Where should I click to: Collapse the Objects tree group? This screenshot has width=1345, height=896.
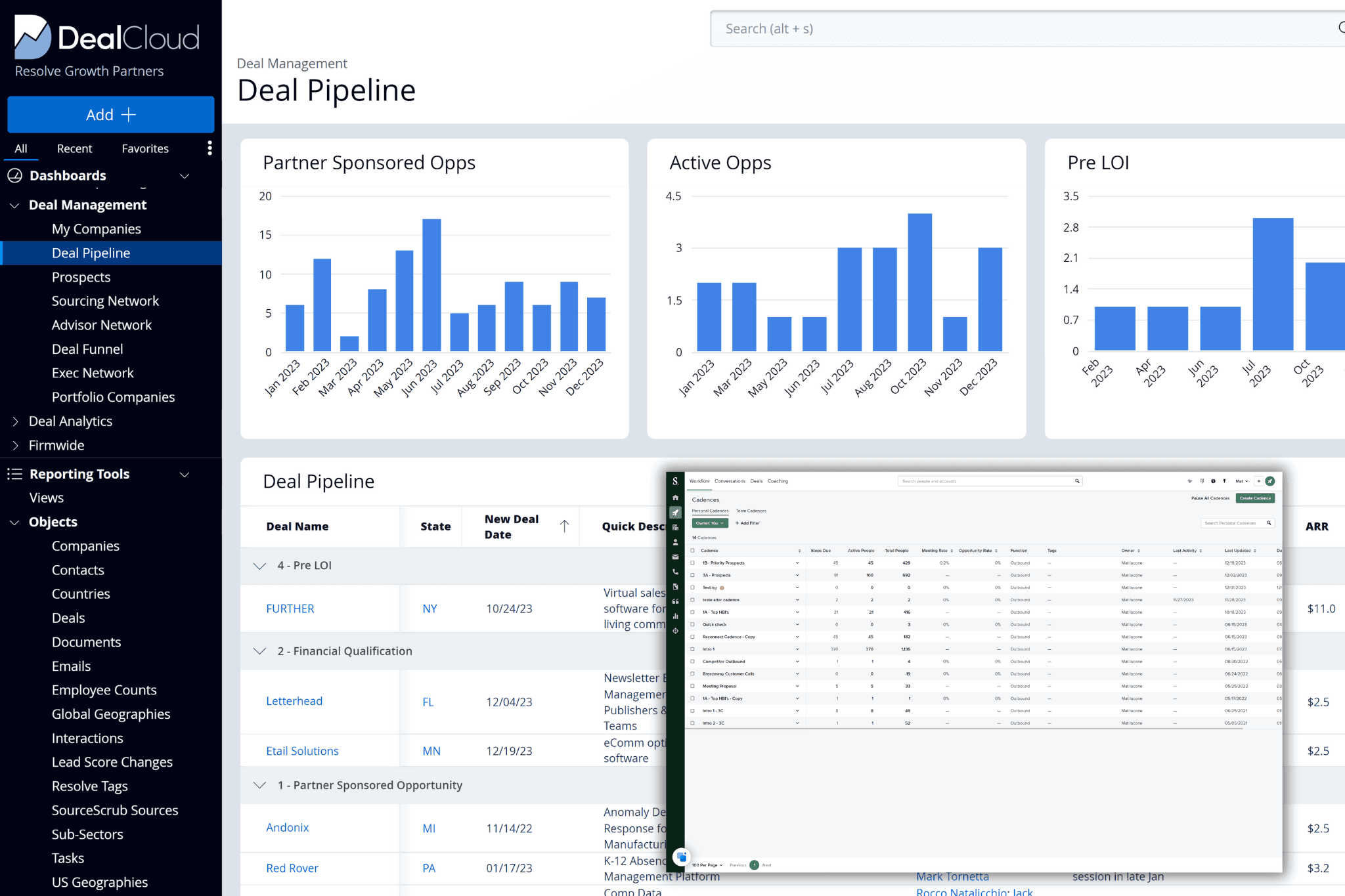[14, 523]
